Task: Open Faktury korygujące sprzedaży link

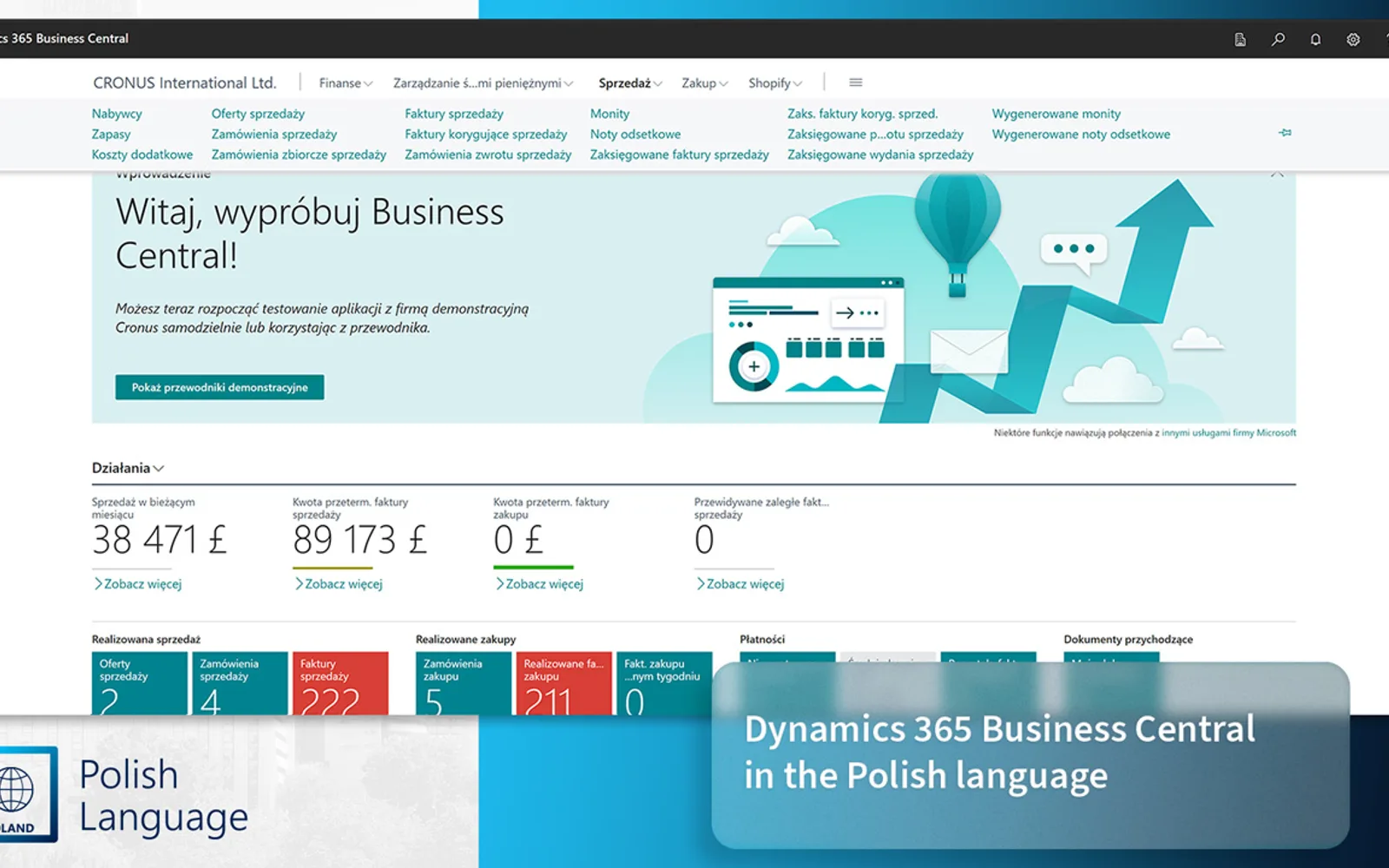Action: pos(485,135)
